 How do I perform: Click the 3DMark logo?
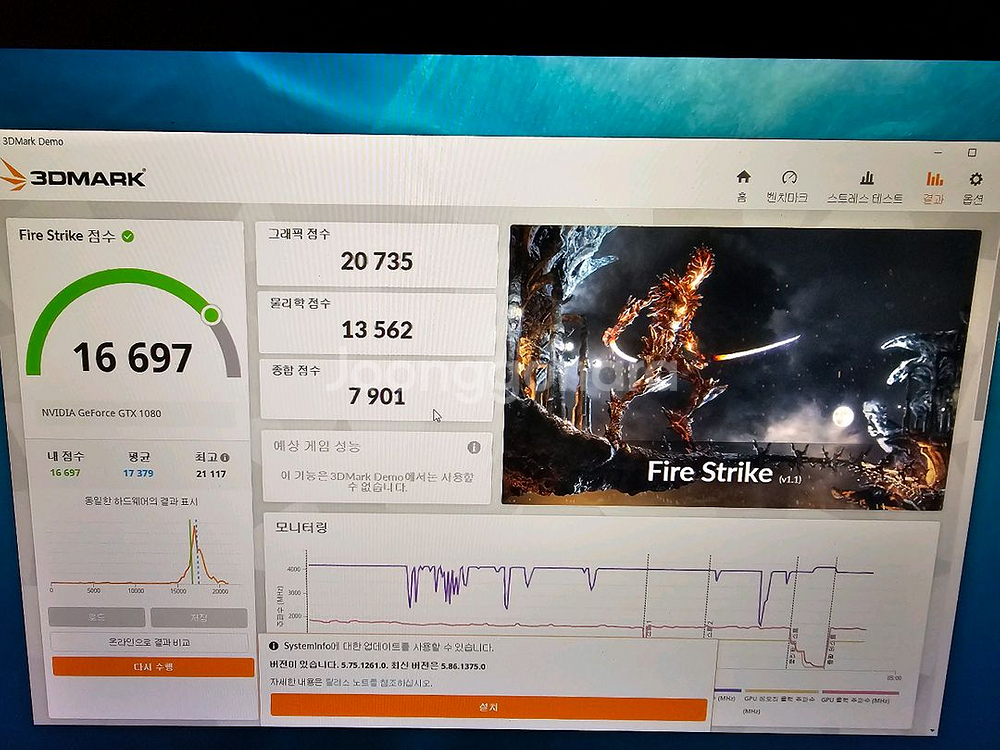73,176
